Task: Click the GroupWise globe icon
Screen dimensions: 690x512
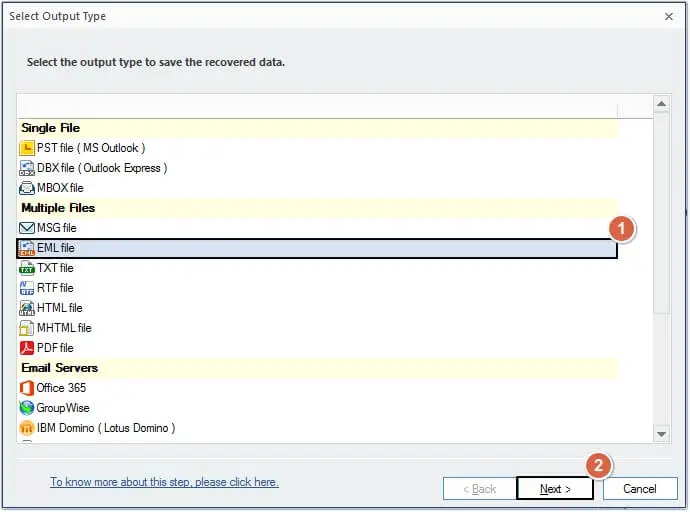Action: (27, 408)
